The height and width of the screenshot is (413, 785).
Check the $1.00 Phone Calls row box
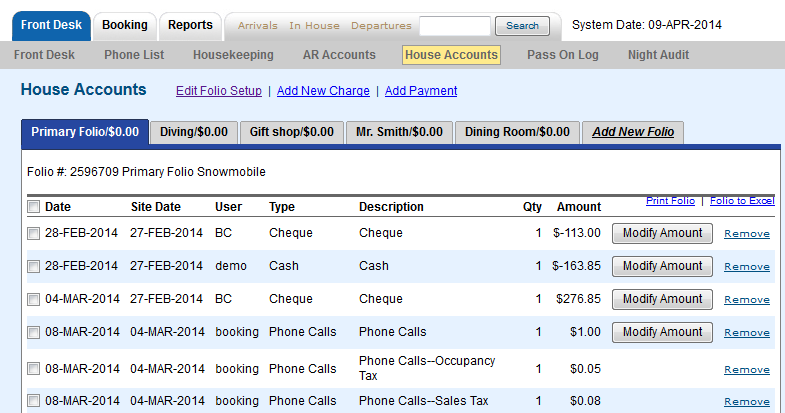[34, 332]
